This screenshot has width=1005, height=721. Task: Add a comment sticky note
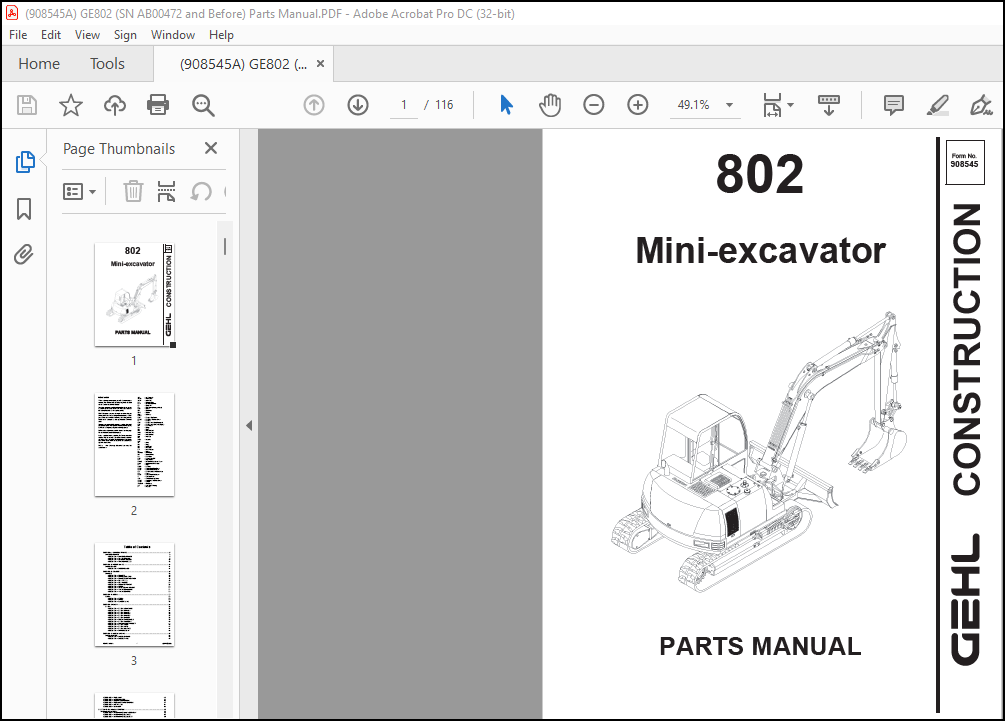click(x=893, y=105)
